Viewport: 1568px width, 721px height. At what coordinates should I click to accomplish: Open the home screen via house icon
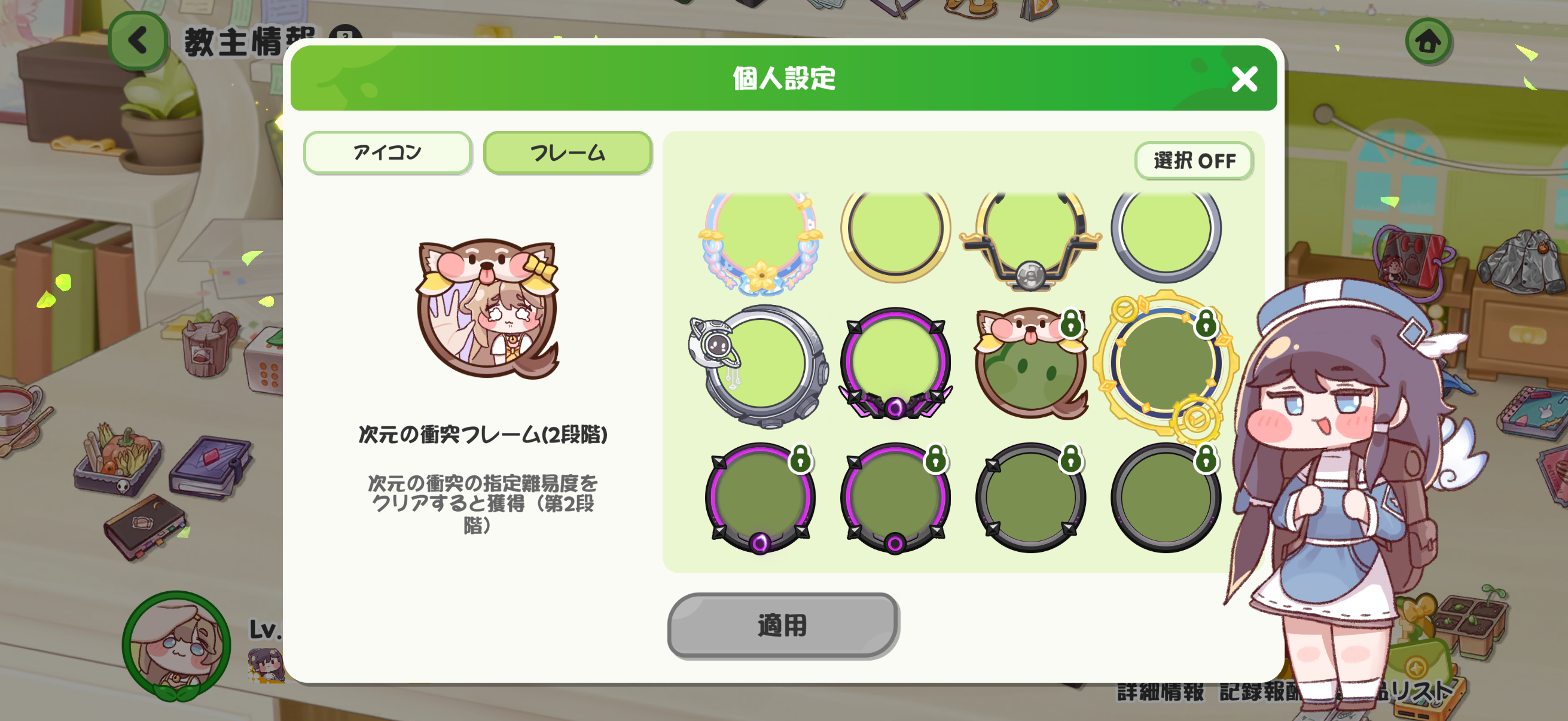1428,41
